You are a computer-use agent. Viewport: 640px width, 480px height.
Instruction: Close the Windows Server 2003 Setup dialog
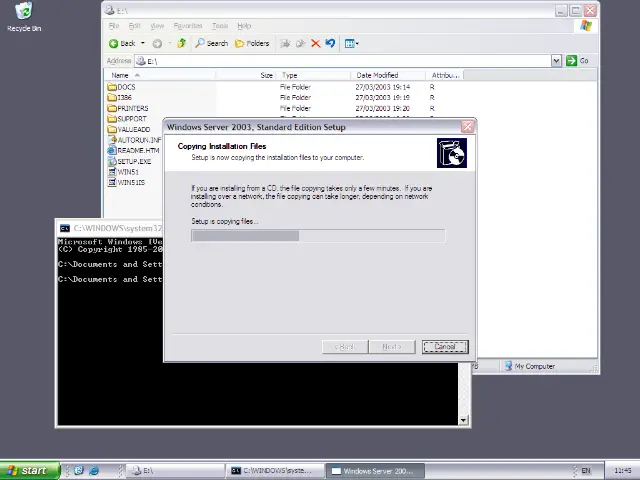(x=468, y=127)
